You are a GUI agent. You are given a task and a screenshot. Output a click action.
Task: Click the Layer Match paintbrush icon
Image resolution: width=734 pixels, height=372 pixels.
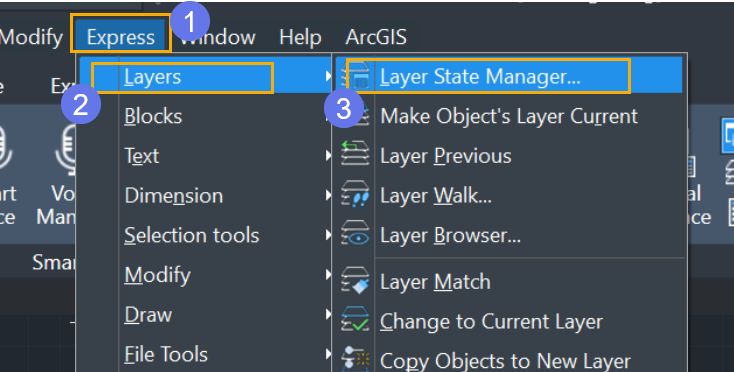(x=355, y=281)
